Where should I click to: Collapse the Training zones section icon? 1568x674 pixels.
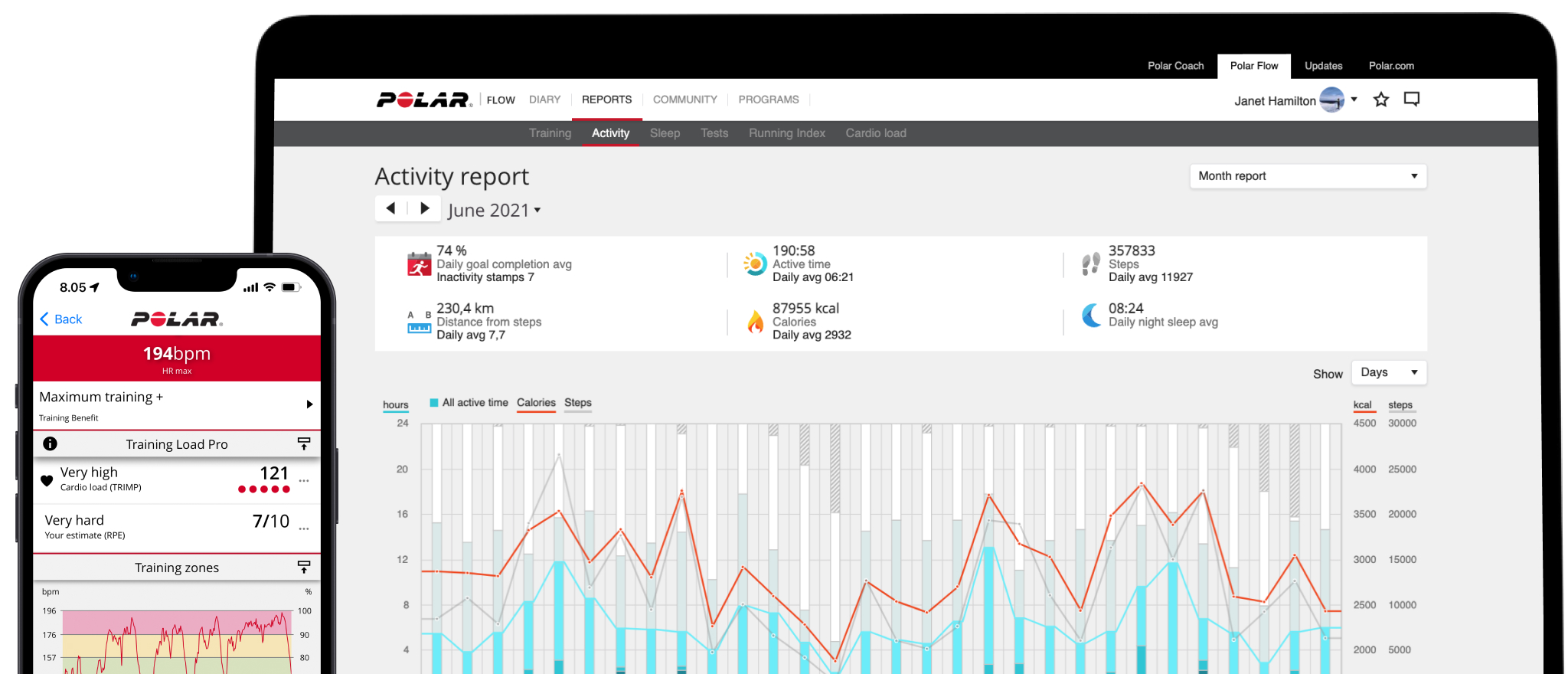point(303,567)
